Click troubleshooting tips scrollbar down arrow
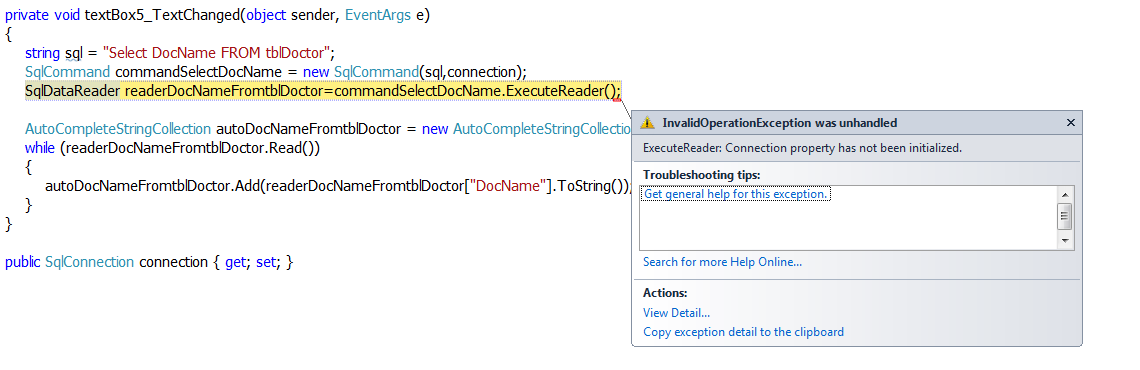The width and height of the screenshot is (1140, 370). (1065, 240)
